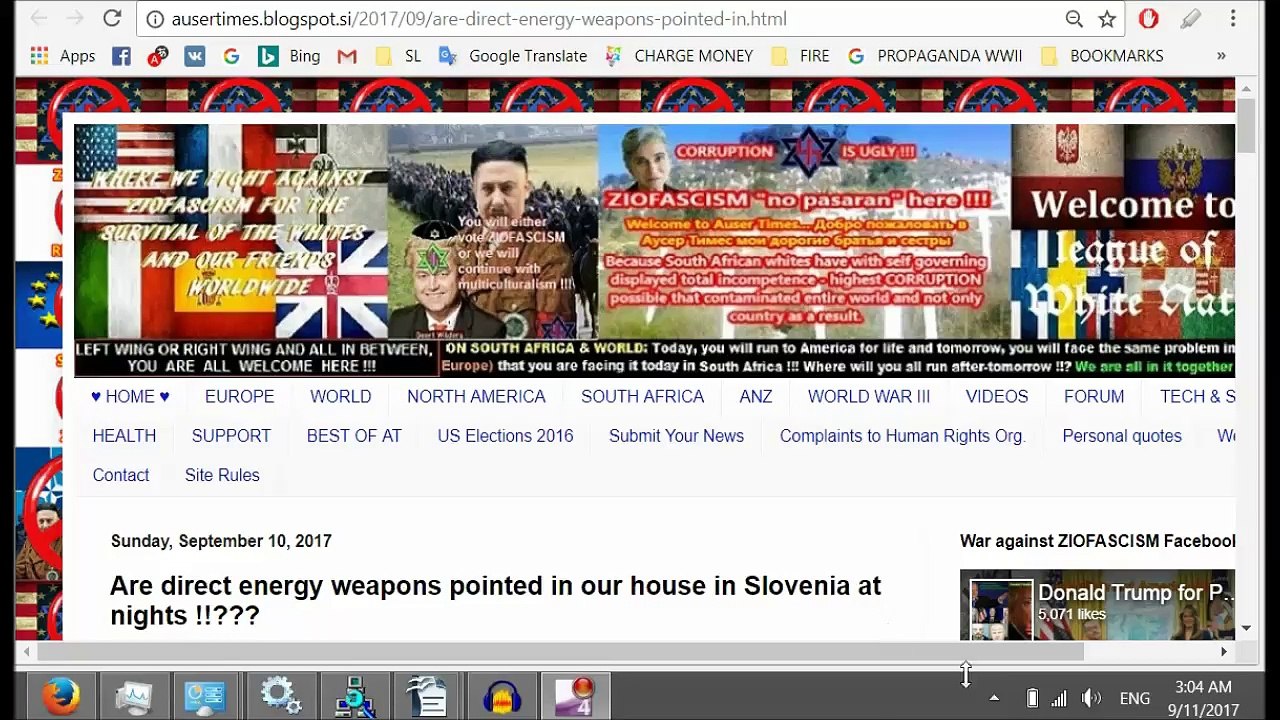This screenshot has width=1280, height=720.
Task: Open the BOOKMARKS folder
Action: (x=1102, y=56)
